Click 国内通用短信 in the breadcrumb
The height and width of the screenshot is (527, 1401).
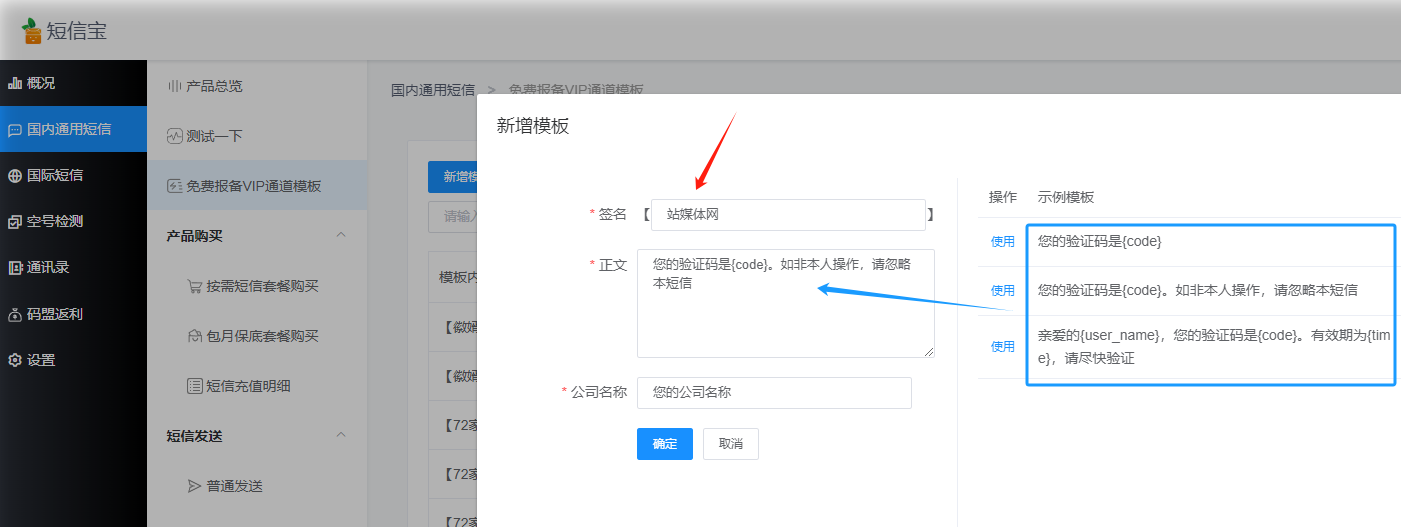tap(433, 90)
